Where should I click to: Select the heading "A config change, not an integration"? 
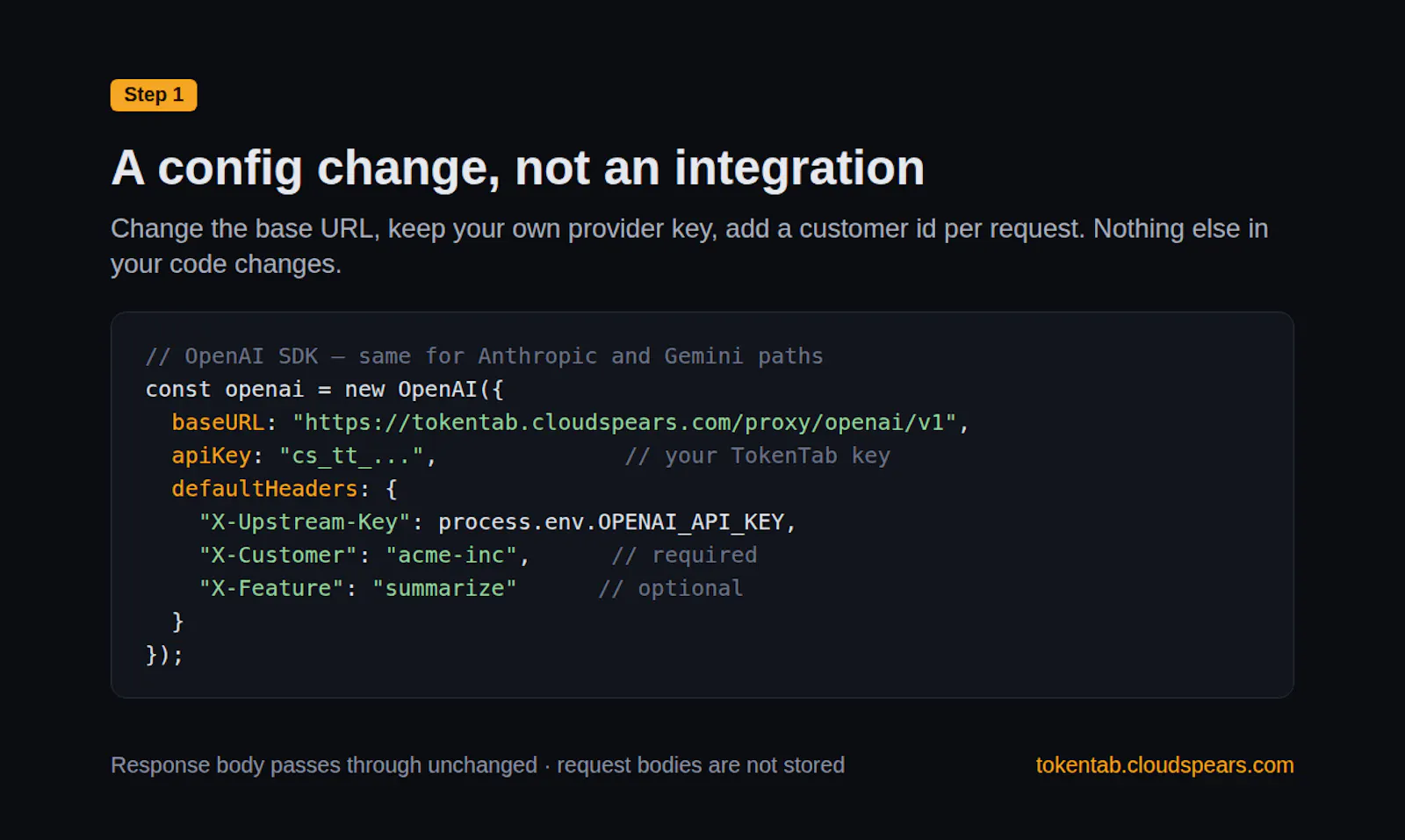point(518,168)
